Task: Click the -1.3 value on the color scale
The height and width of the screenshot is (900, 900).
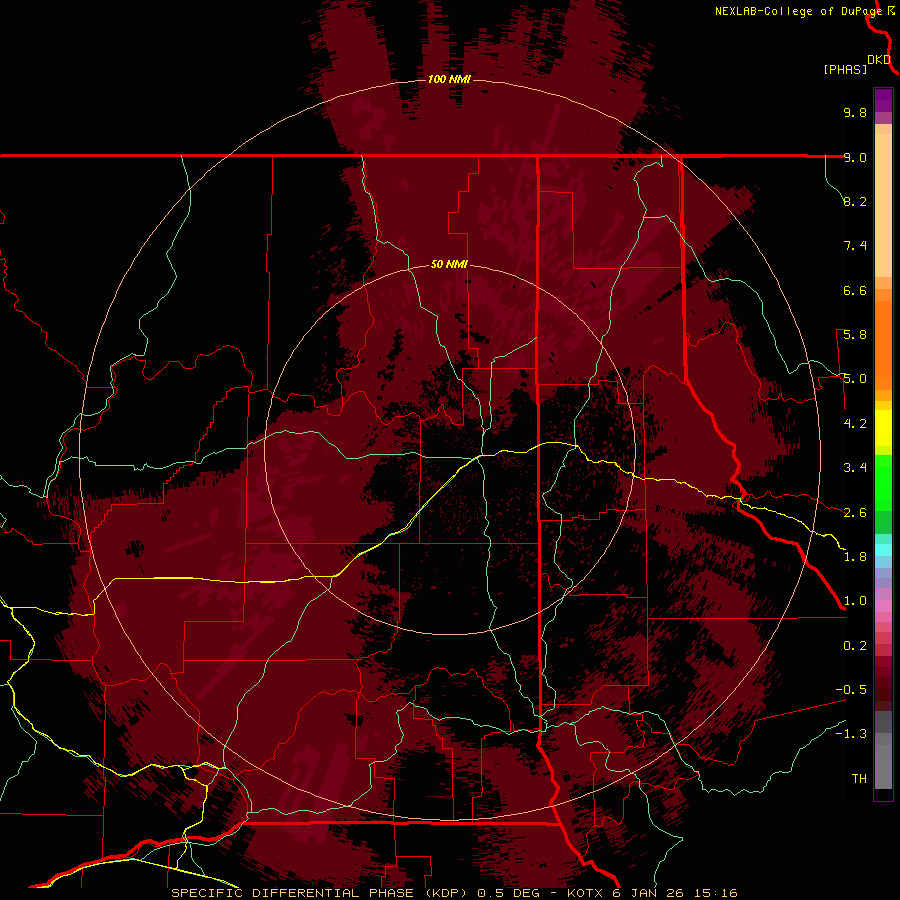Action: pyautogui.click(x=851, y=734)
